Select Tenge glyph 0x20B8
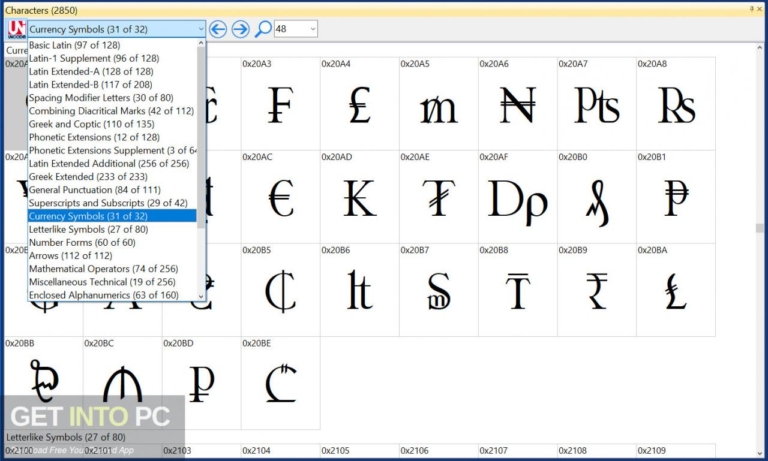768x461 pixels. (x=518, y=290)
